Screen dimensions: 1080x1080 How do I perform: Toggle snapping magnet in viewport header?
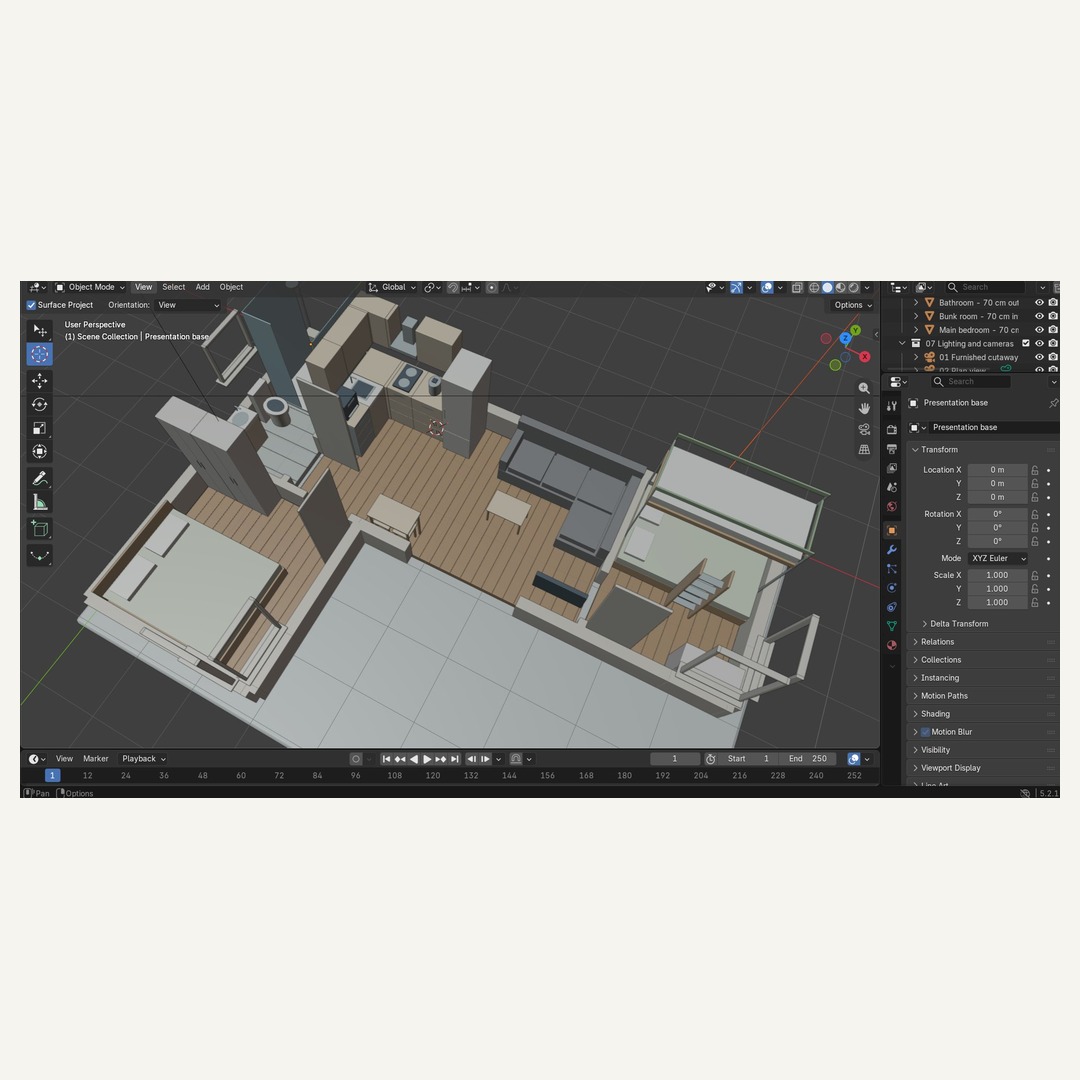click(453, 287)
